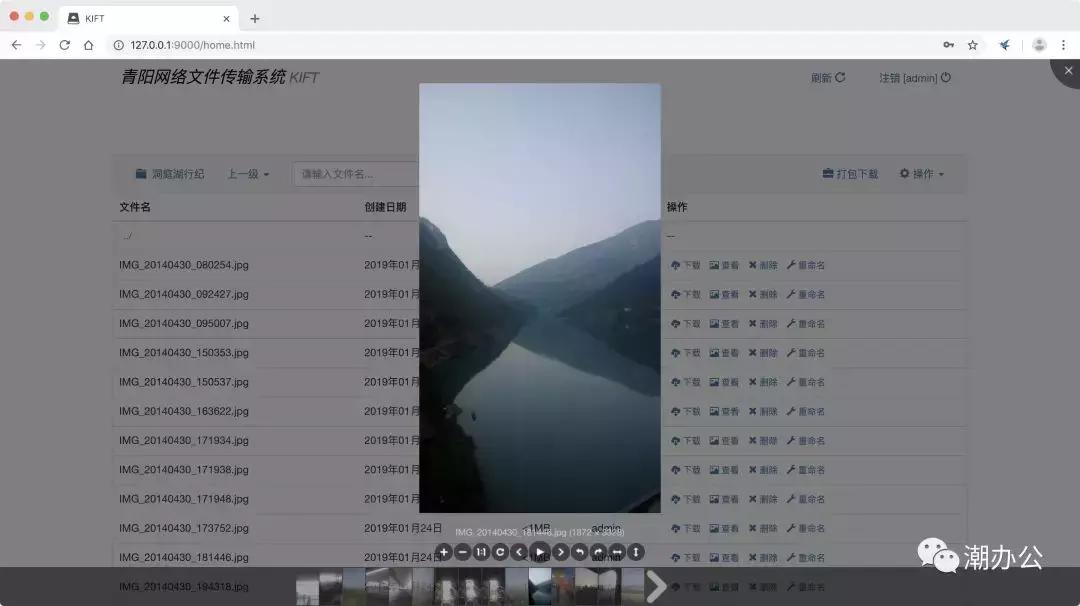1080x606 pixels.
Task: Flip the image vertically
Action: tap(635, 551)
